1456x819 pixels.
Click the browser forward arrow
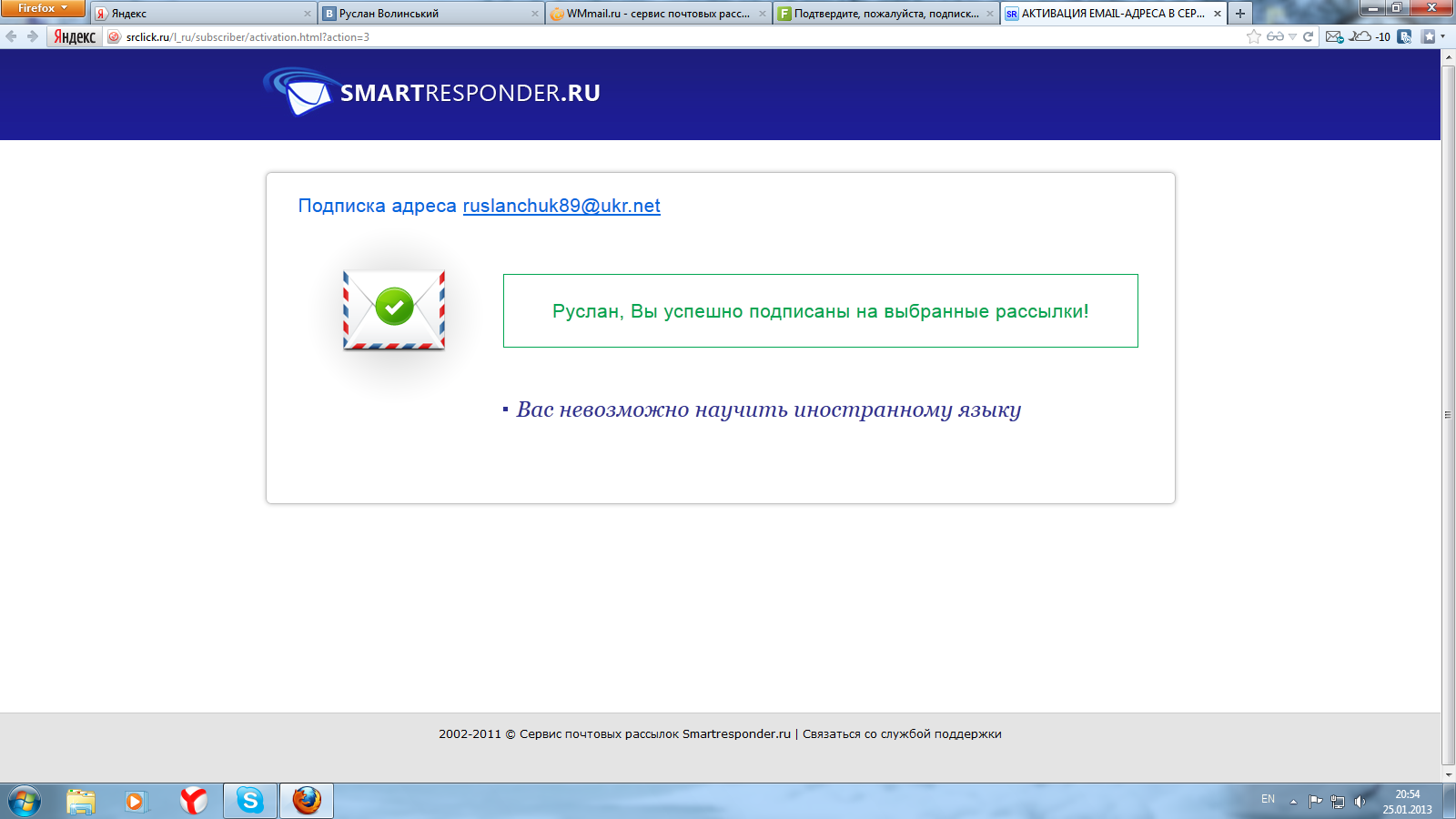[32, 36]
